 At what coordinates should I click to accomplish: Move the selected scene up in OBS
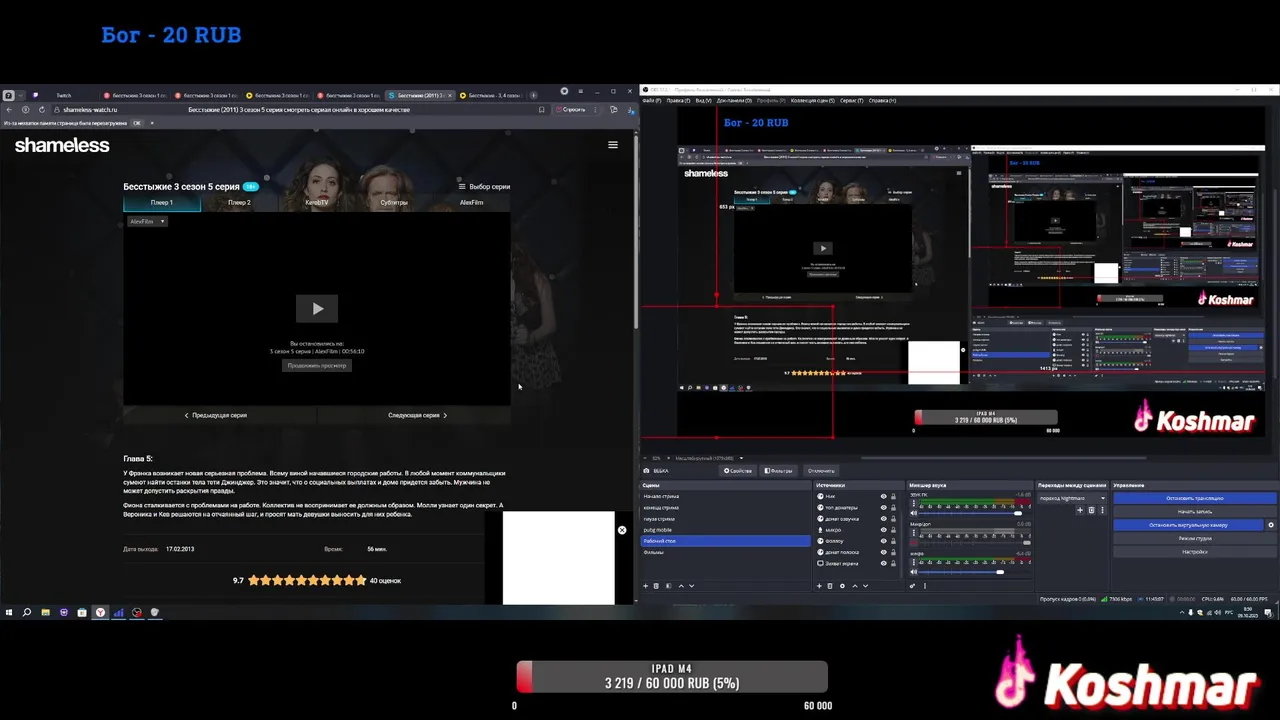pos(681,586)
